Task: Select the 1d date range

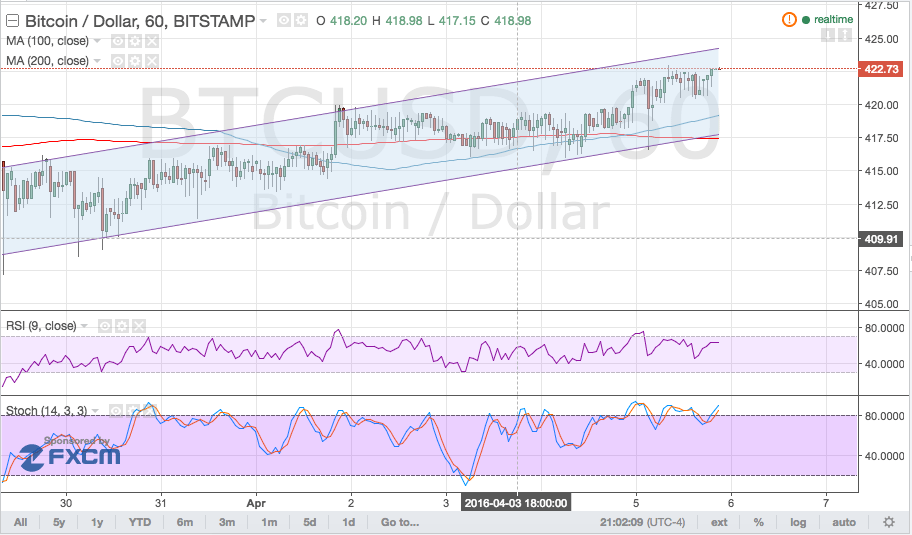Action: pos(348,522)
